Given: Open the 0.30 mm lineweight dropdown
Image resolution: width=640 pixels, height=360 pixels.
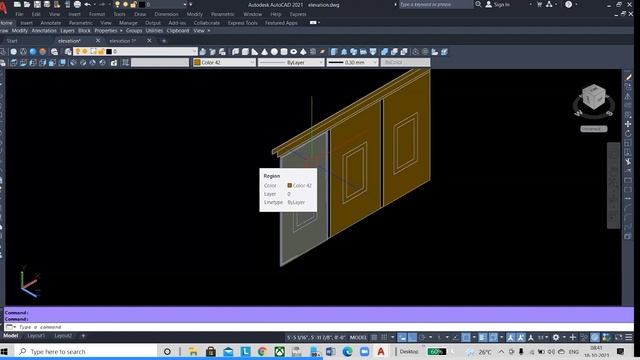Looking at the screenshot, I should pyautogui.click(x=353, y=62).
